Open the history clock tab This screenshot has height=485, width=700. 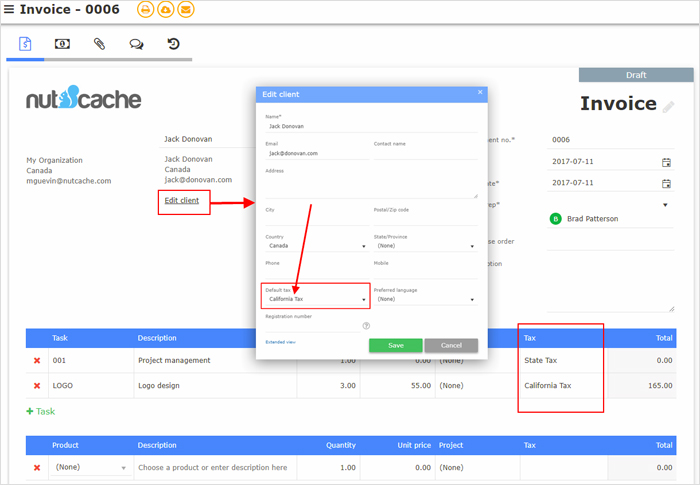coord(173,44)
